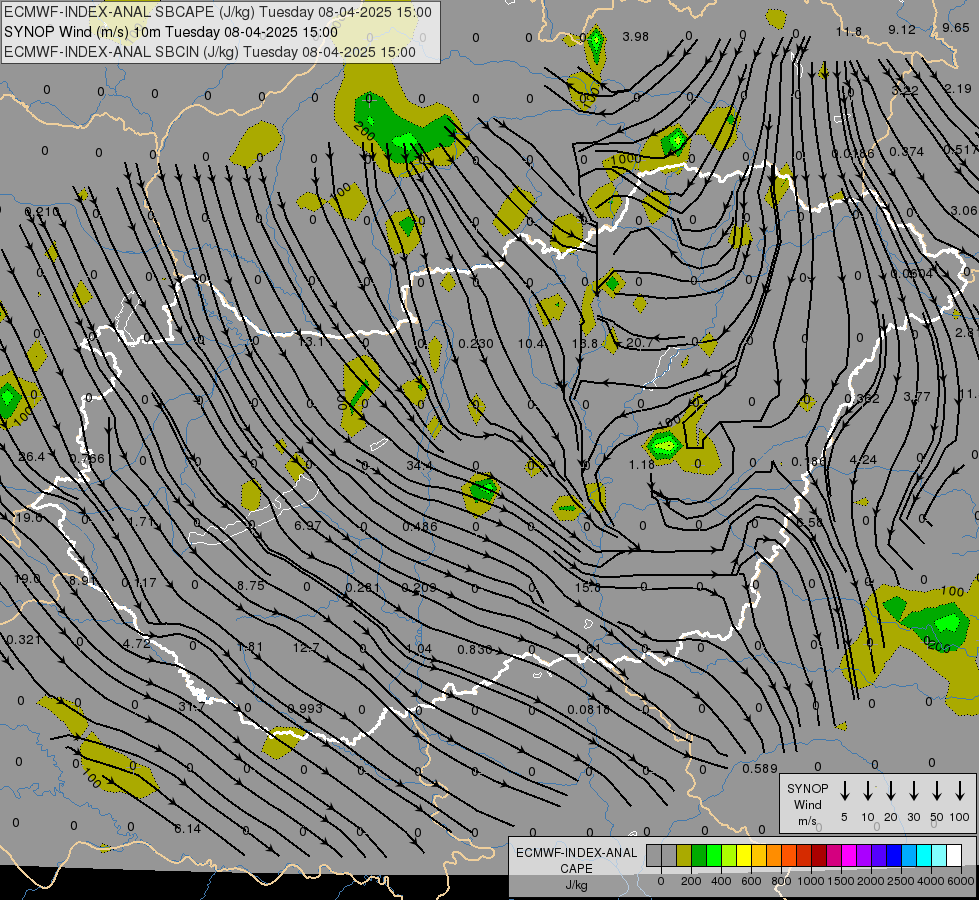Pick the bright green CAPE legend swatch
The image size is (979, 900).
714,855
